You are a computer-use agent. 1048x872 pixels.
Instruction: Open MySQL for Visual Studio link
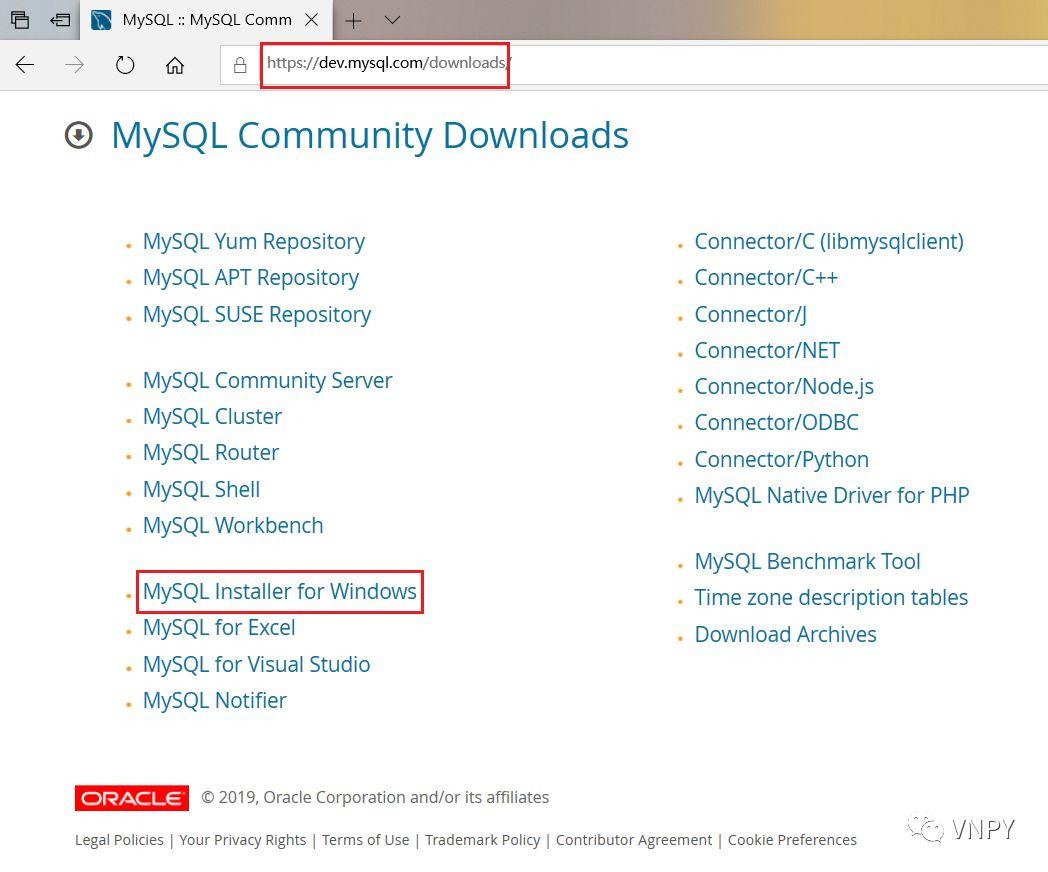256,664
